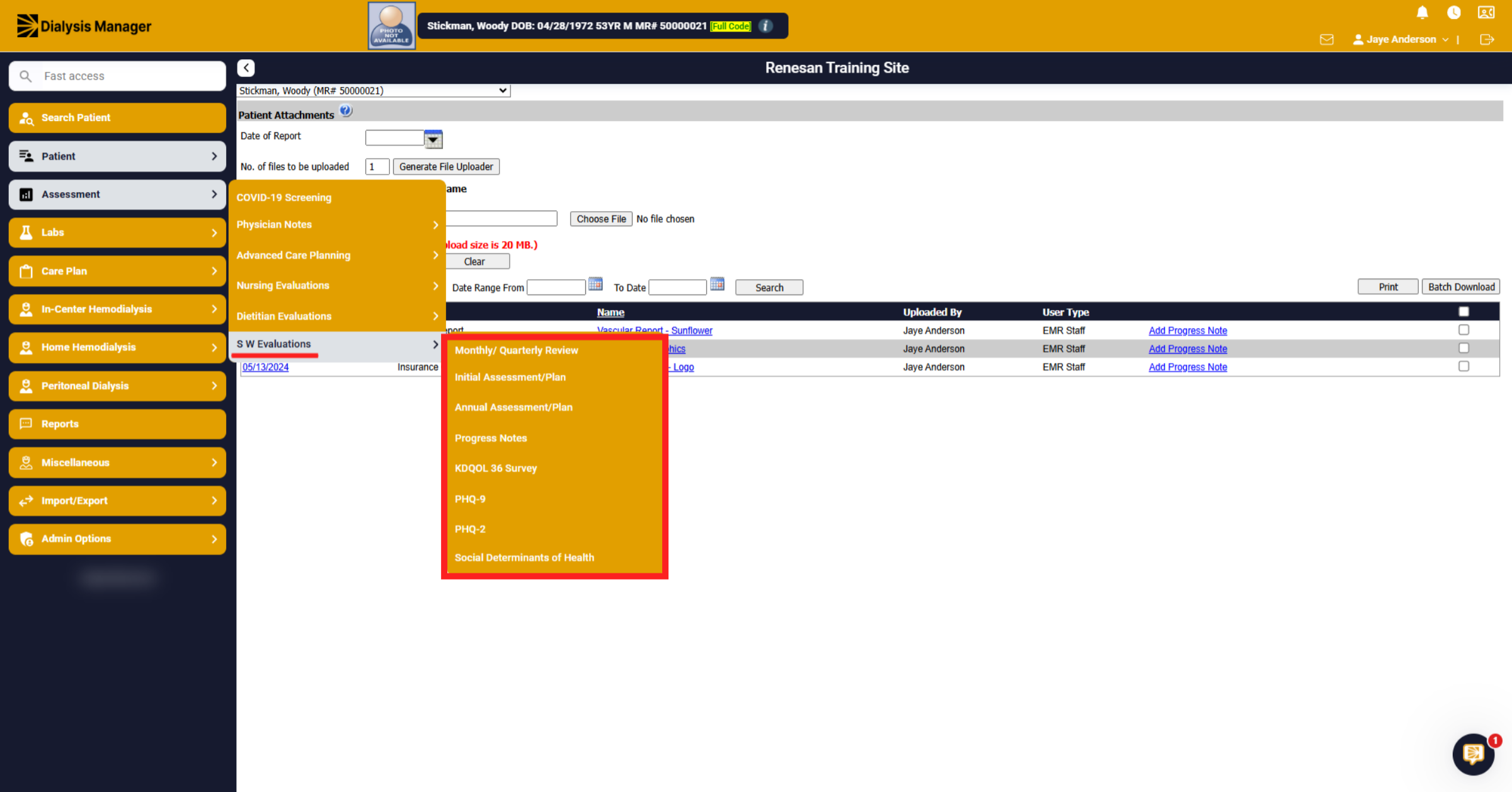The height and width of the screenshot is (792, 1512).
Task: Click the Batch Download button
Action: pos(1461,287)
